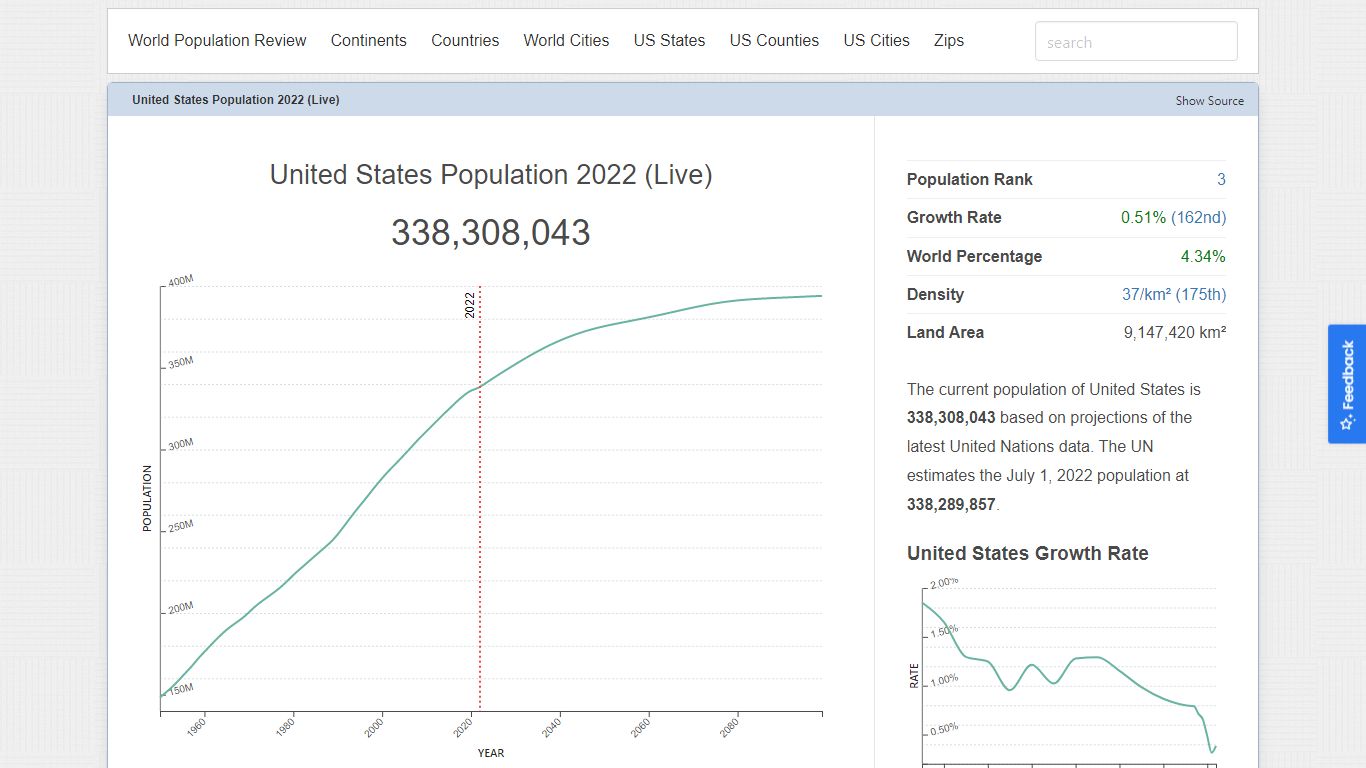Image resolution: width=1366 pixels, height=768 pixels.
Task: Go to World Cities page
Action: tap(566, 41)
